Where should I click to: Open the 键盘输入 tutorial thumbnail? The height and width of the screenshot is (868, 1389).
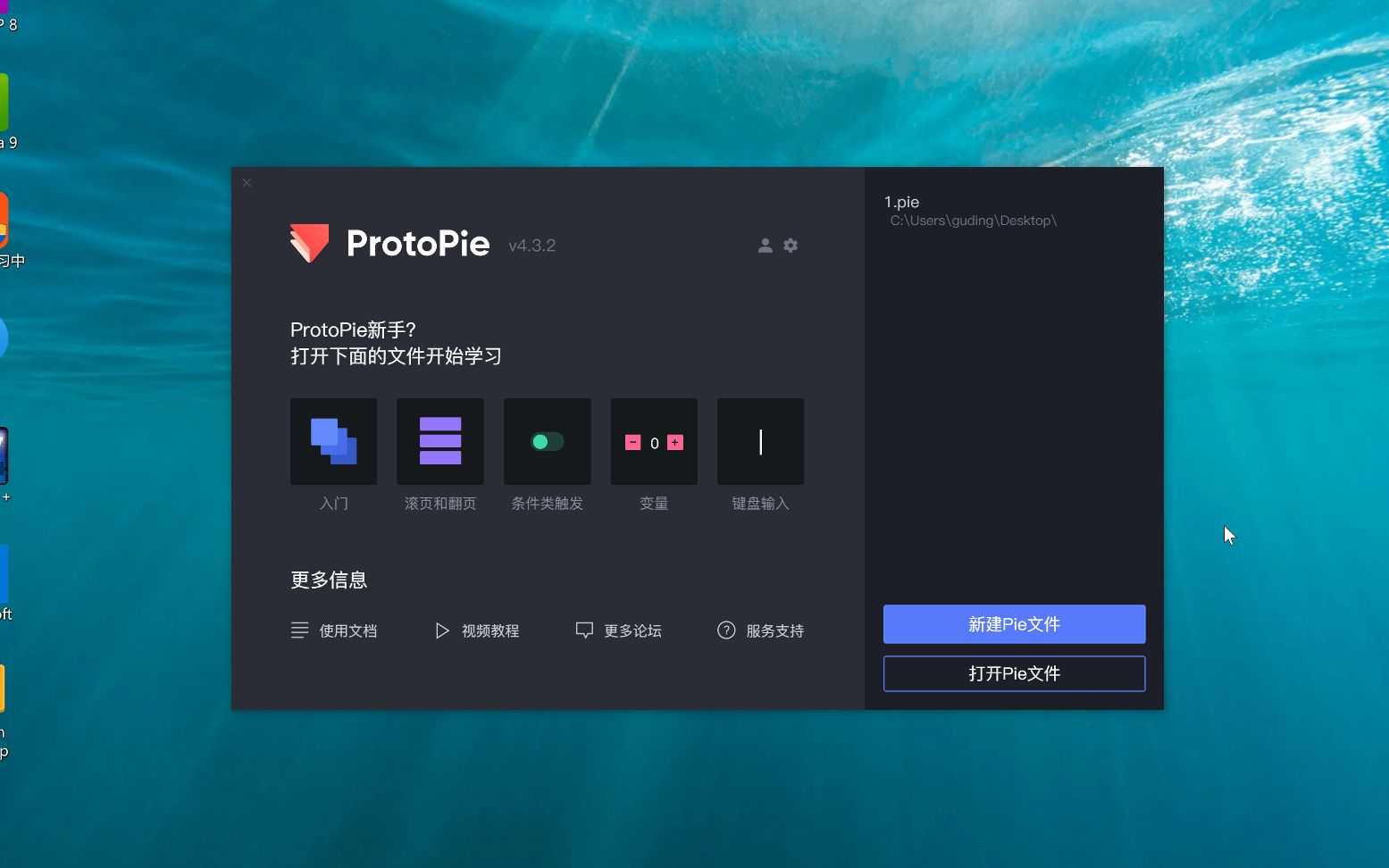point(761,441)
